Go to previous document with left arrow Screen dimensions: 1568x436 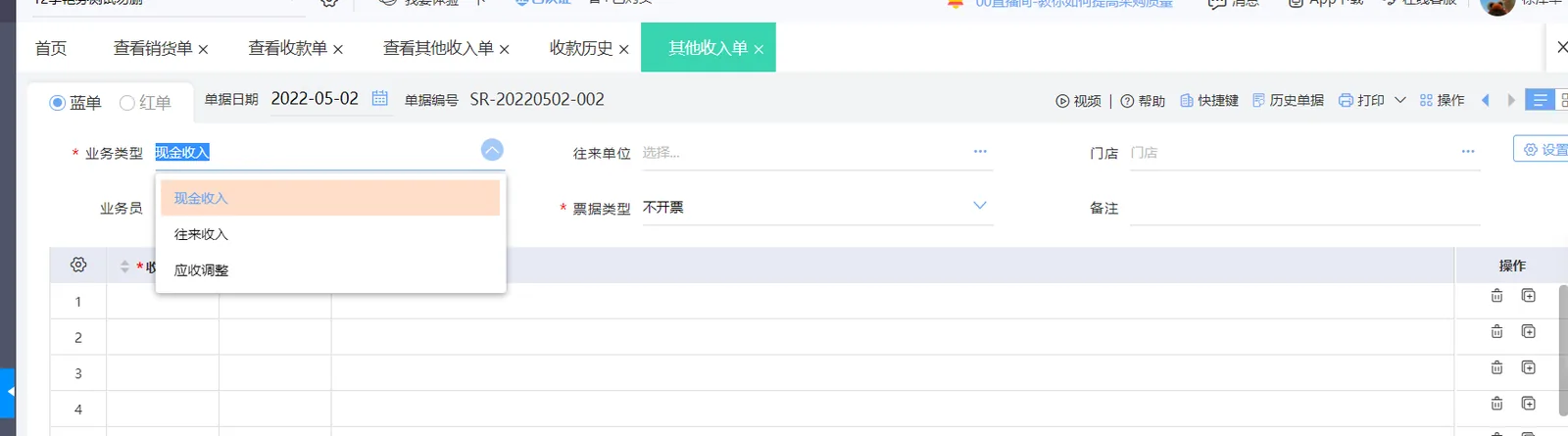(1486, 100)
